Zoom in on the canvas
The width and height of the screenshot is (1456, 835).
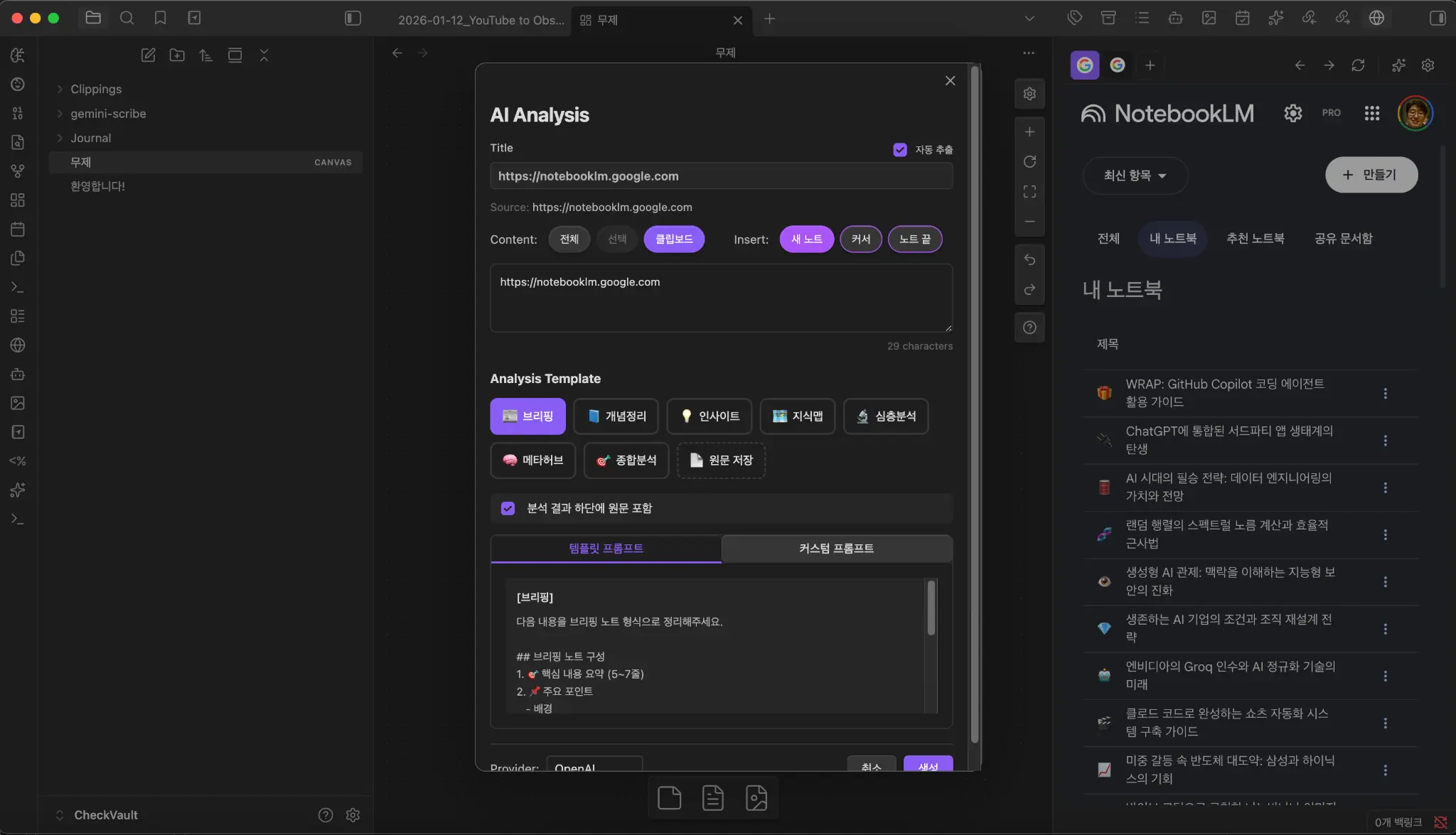pos(1029,132)
